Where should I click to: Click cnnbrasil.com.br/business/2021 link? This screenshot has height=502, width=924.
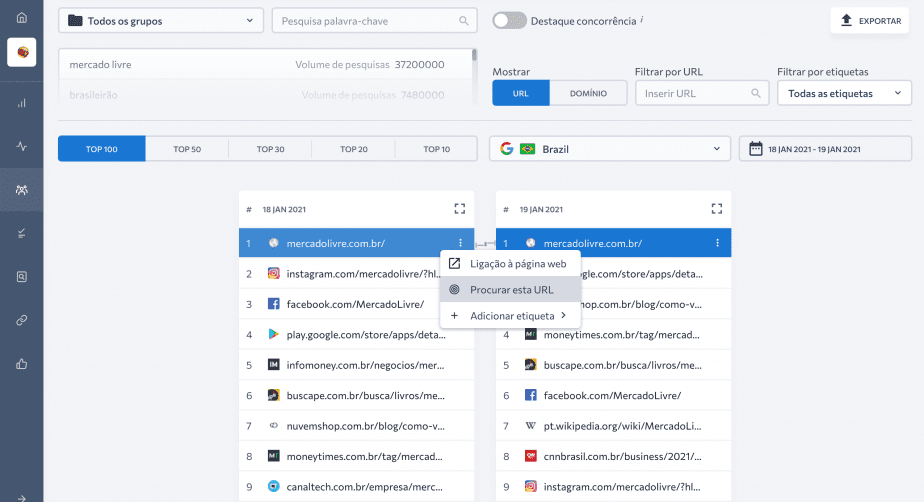tap(622, 457)
